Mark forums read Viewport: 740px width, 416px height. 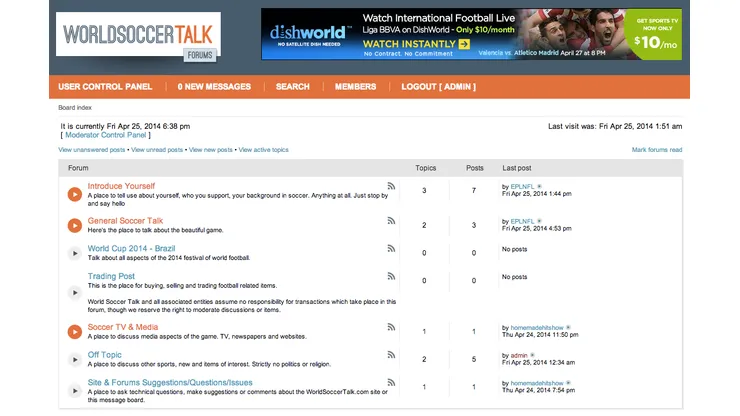coord(656,150)
